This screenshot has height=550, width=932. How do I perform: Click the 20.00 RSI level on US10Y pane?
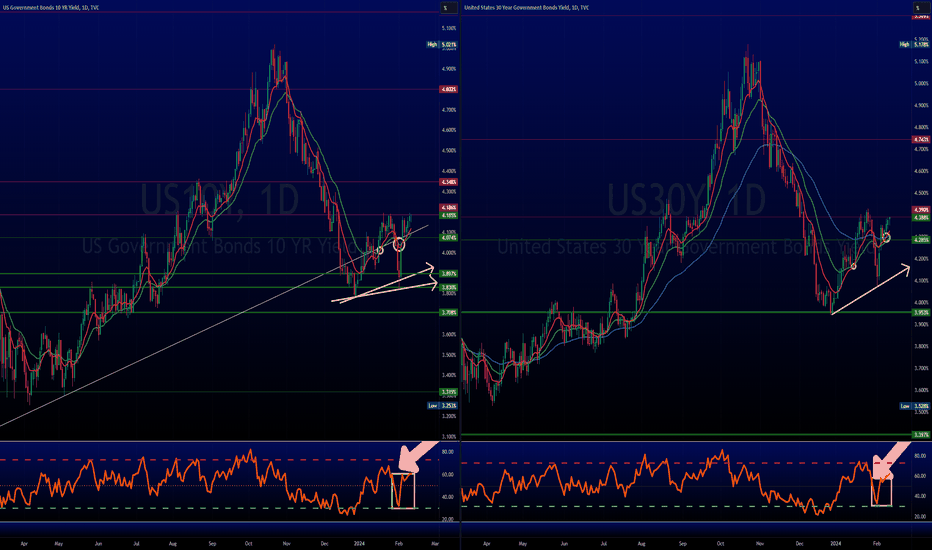(x=448, y=519)
